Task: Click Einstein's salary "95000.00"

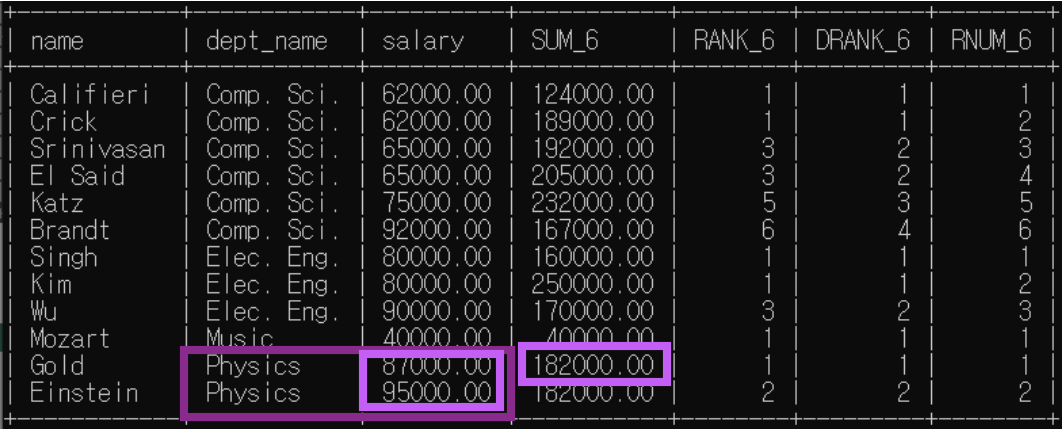Action: tap(436, 393)
